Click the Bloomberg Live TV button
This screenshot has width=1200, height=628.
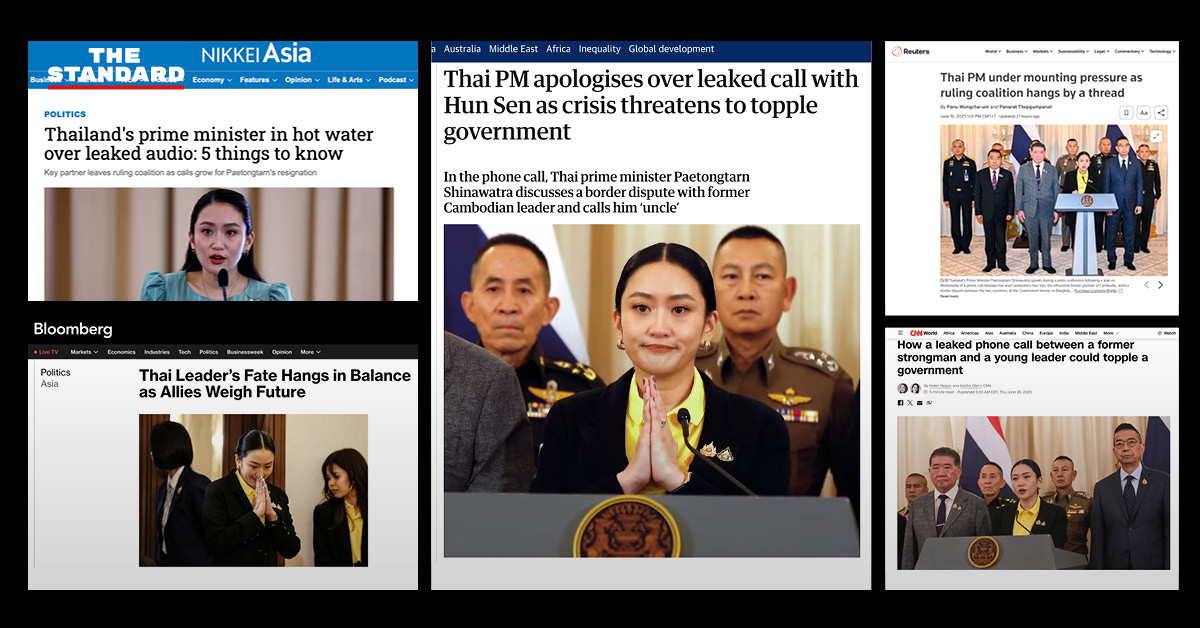47,352
